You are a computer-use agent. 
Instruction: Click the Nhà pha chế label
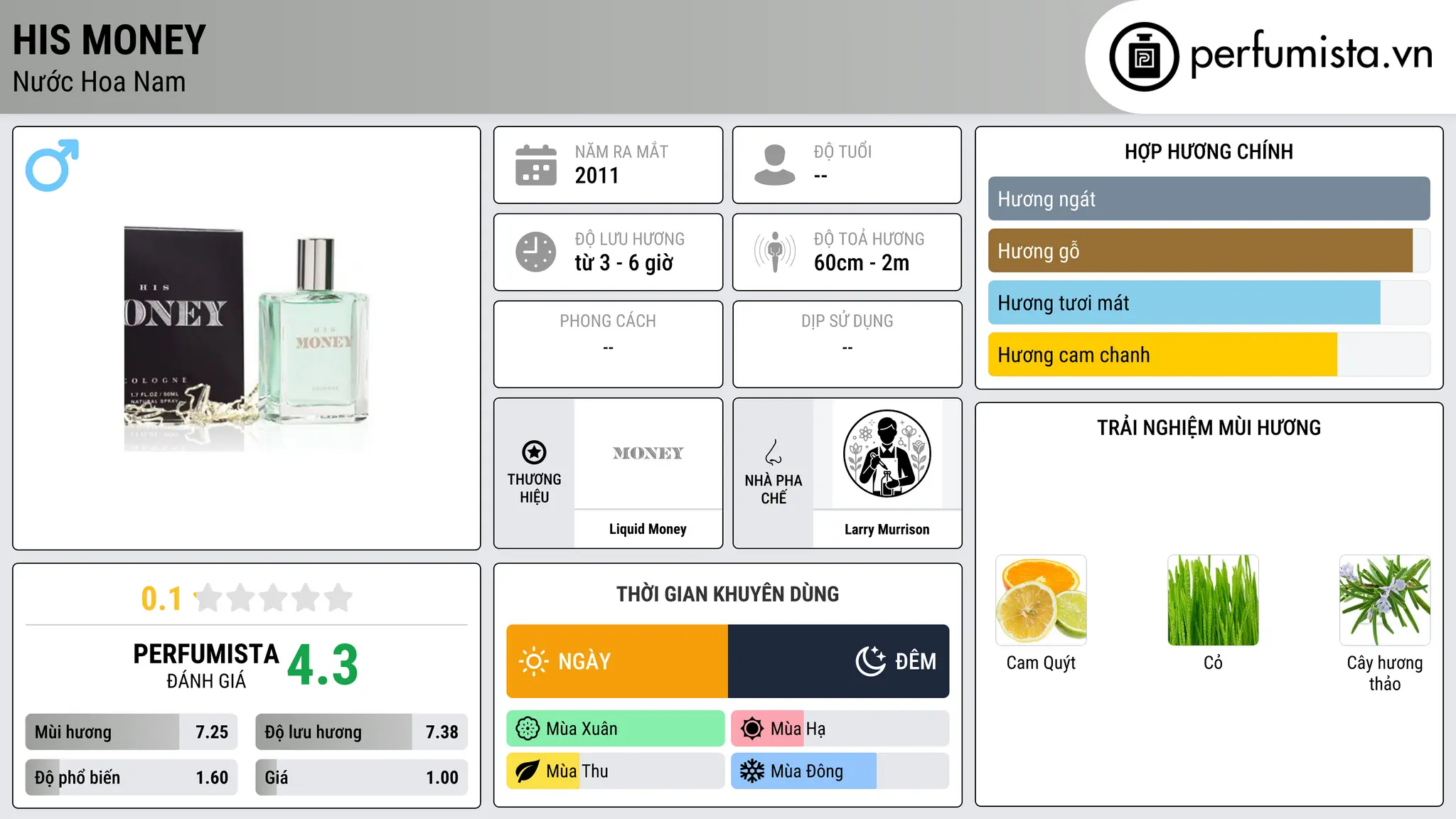tap(773, 489)
